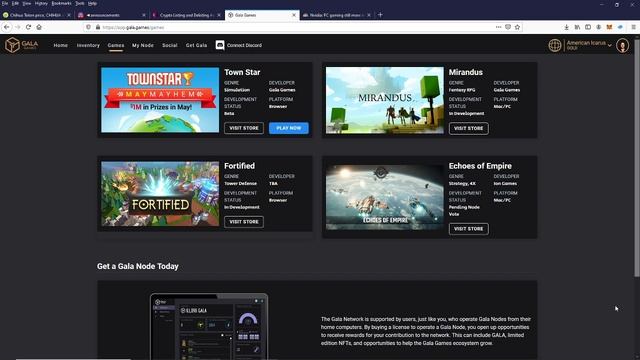Click the MetaMask fox extension icon

(x=609, y=27)
